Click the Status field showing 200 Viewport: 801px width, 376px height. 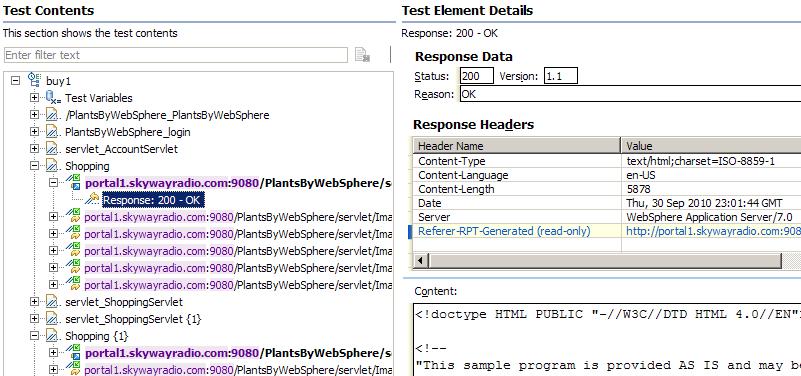[476, 76]
